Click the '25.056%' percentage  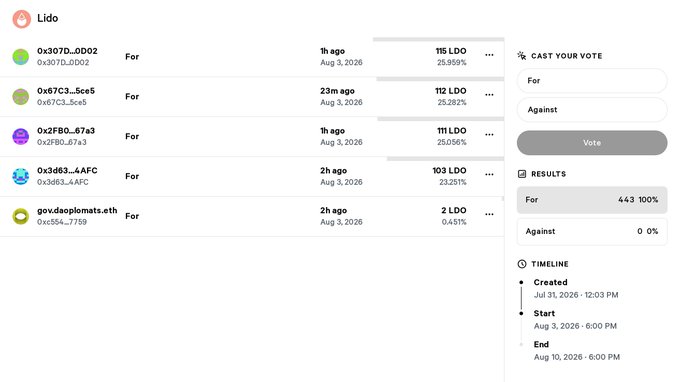pos(452,143)
